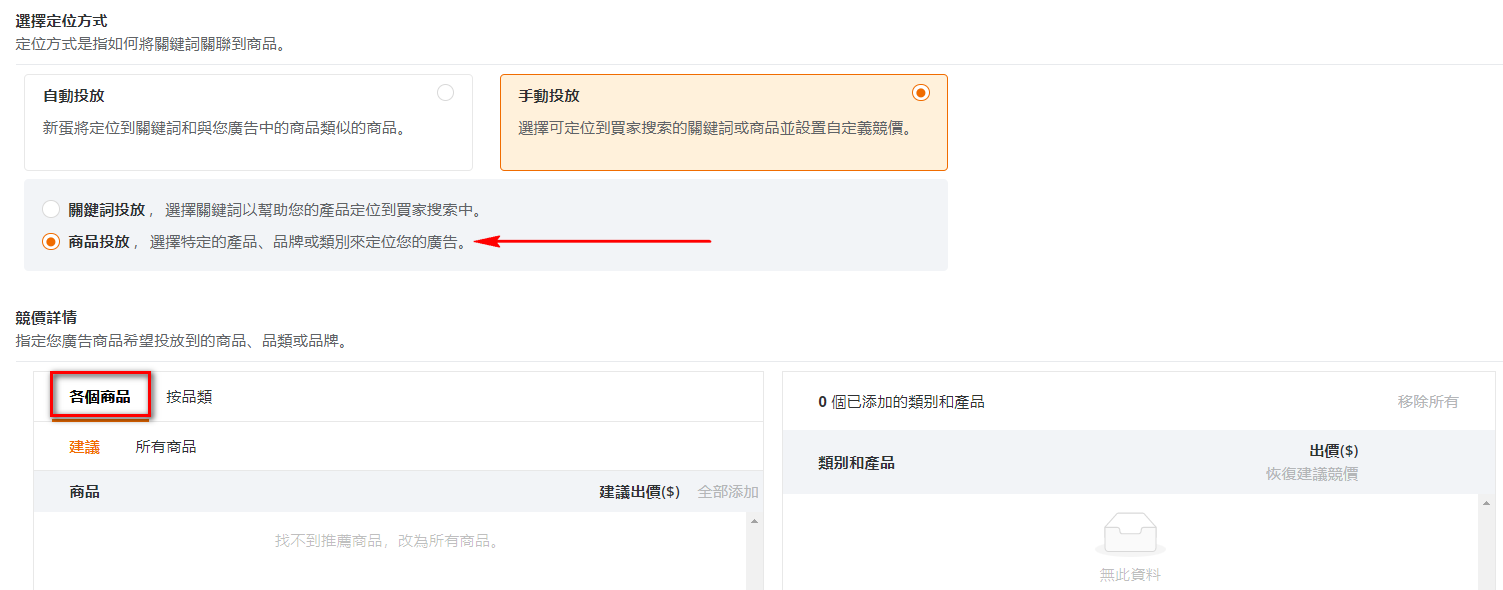Click 移除所有 to remove everything

point(1428,401)
